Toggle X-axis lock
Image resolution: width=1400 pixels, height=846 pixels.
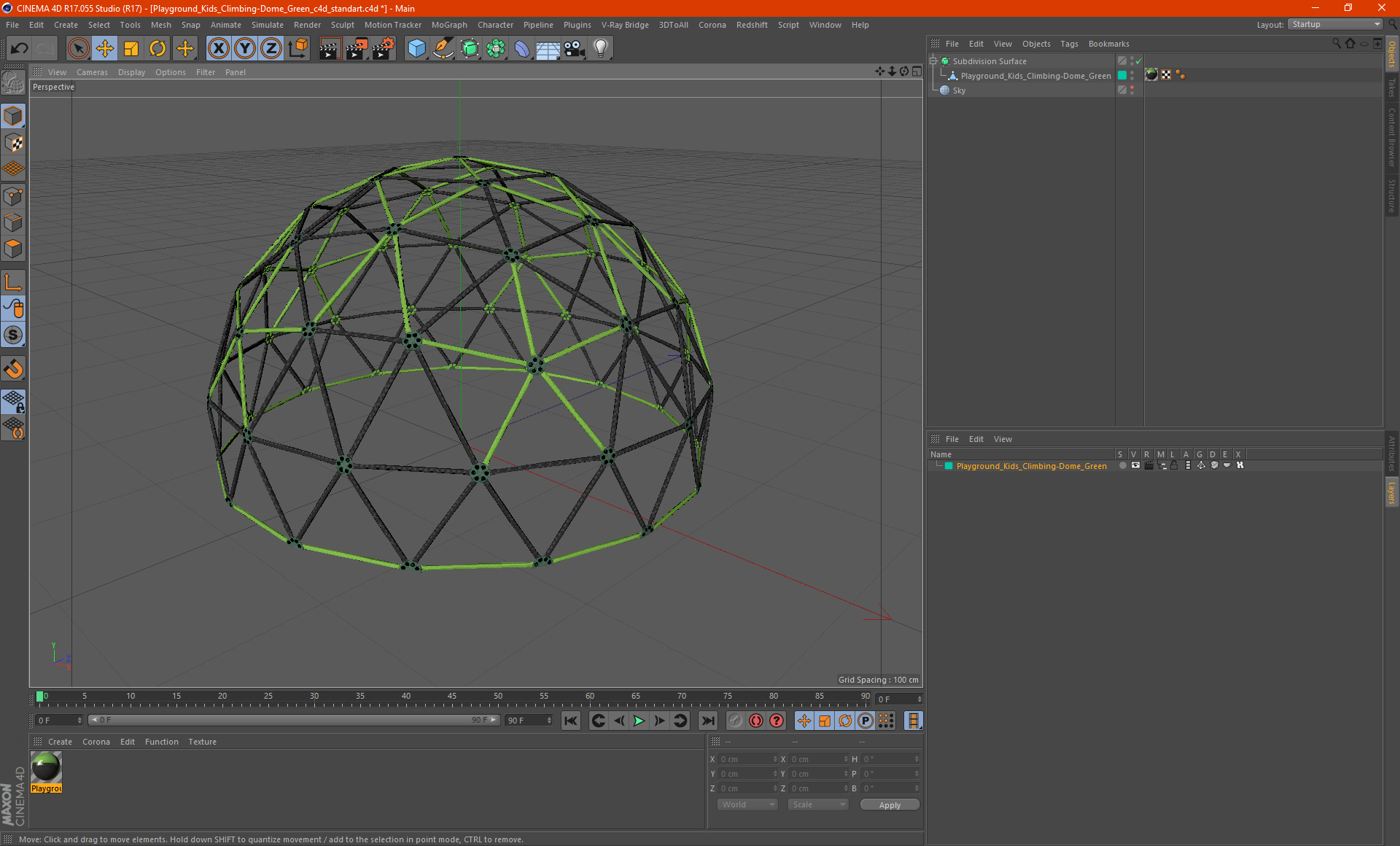click(218, 49)
